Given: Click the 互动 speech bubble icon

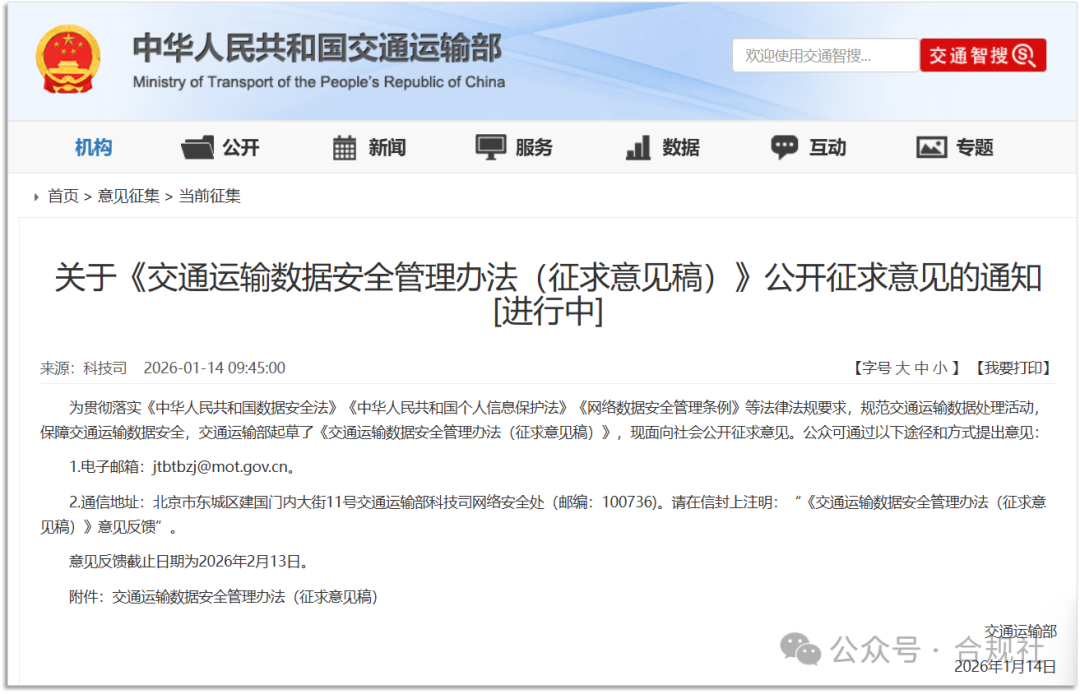Looking at the screenshot, I should [783, 147].
